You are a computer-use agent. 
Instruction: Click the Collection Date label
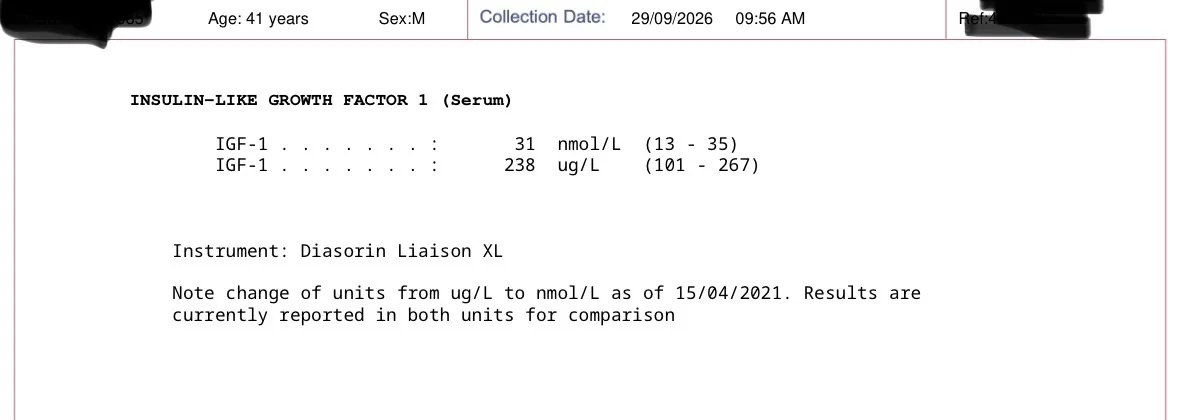tap(543, 16)
